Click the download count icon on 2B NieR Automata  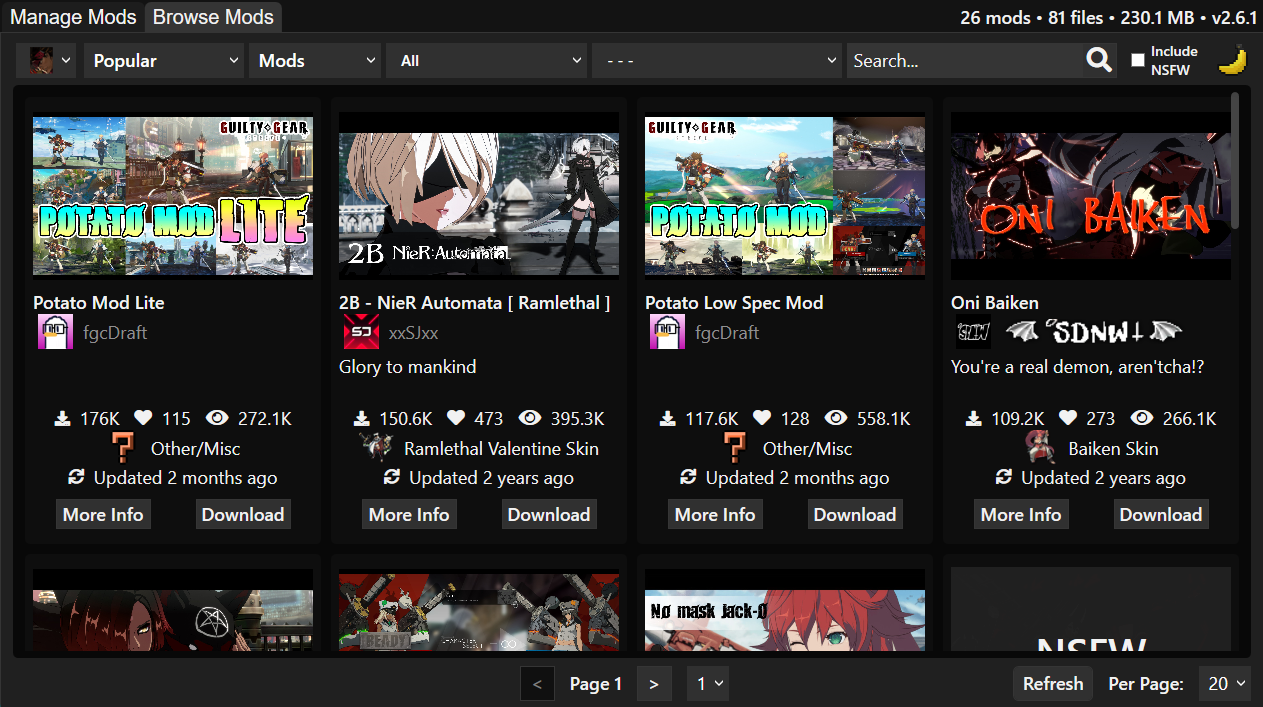point(362,418)
